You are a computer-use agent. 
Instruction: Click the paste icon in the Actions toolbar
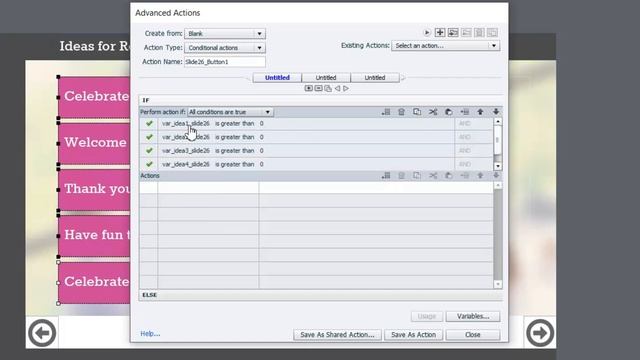pyautogui.click(x=449, y=176)
